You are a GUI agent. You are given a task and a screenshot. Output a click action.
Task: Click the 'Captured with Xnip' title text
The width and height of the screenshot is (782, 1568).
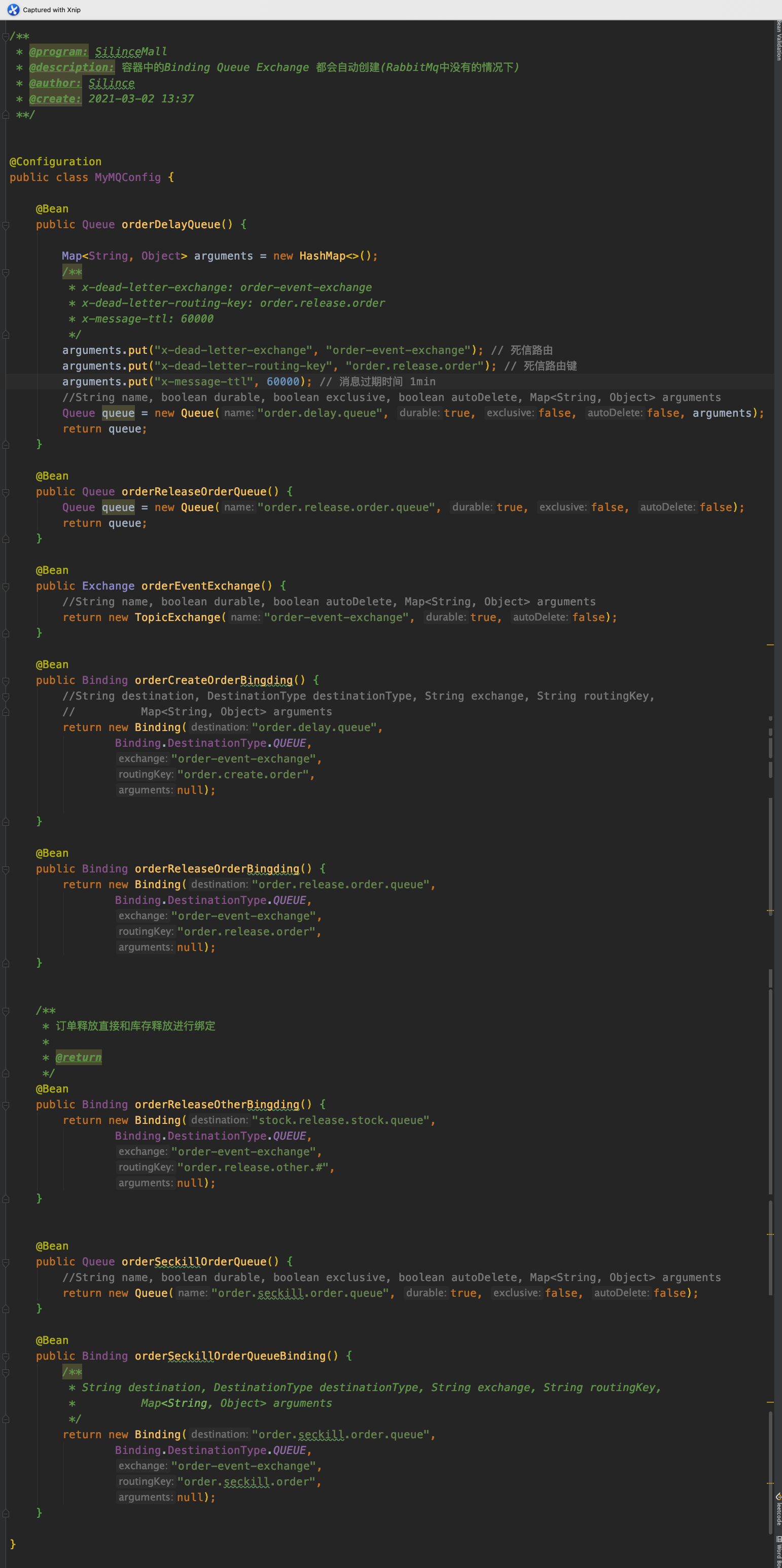(52, 10)
